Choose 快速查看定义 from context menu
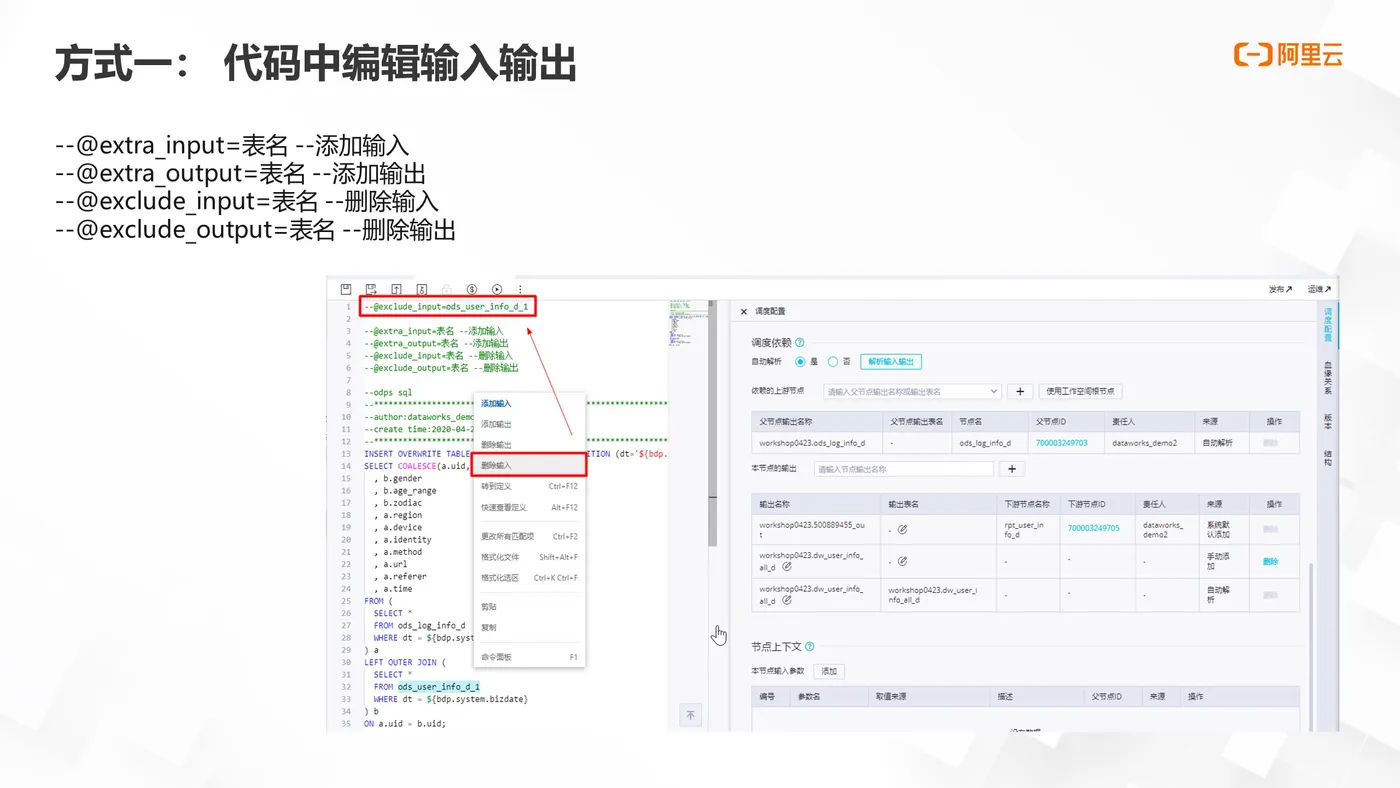This screenshot has width=1400, height=788. (x=529, y=507)
